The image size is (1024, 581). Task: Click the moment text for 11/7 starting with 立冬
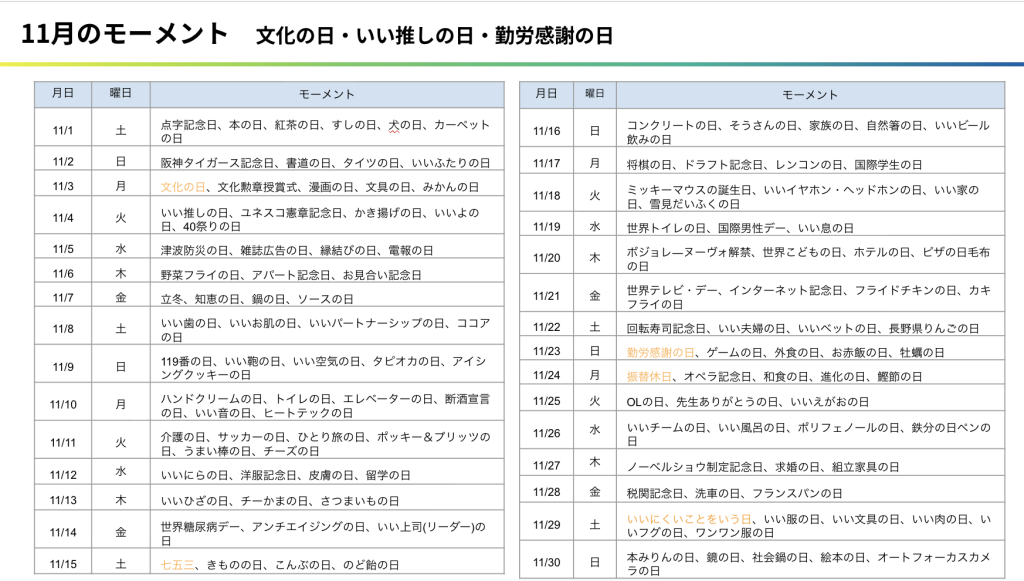(x=257, y=298)
